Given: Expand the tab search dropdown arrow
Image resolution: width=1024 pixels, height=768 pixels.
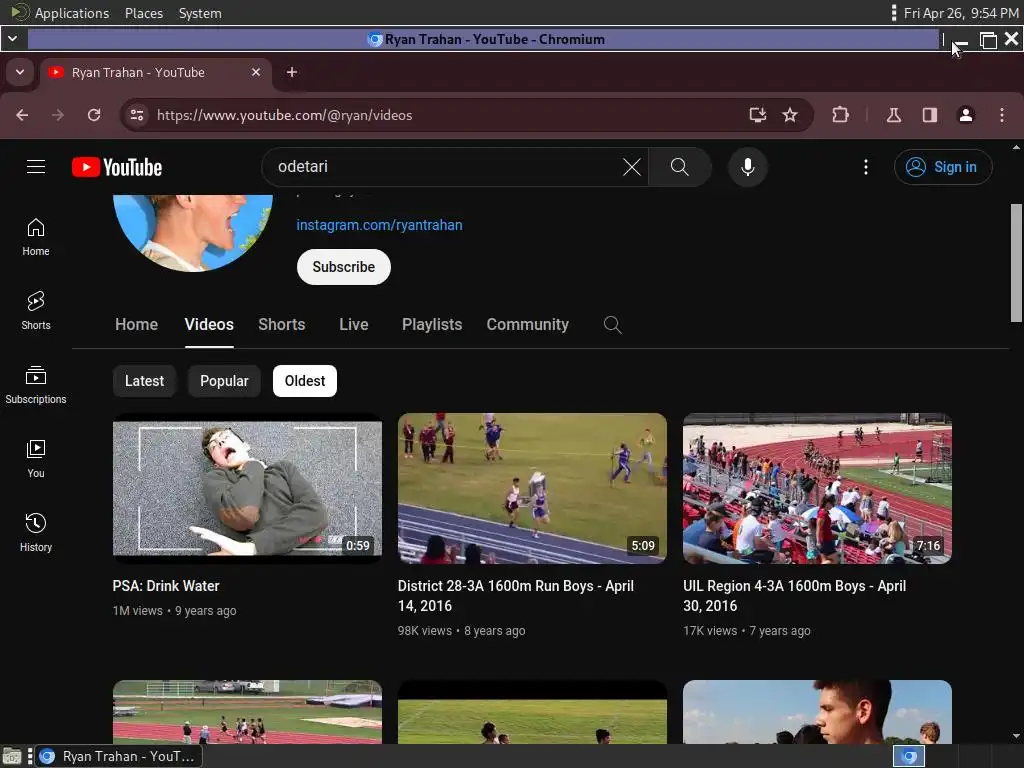Looking at the screenshot, I should pos(20,72).
